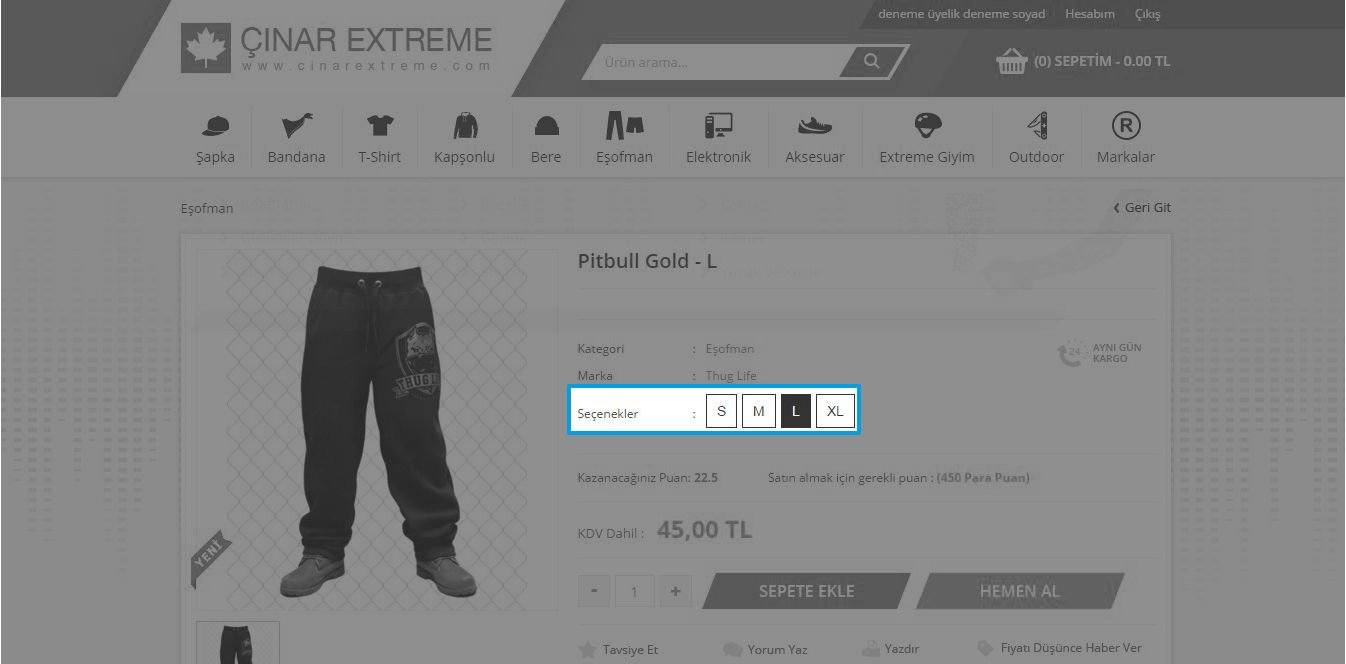
Task: Click the HEMEN AL button
Action: [1020, 590]
